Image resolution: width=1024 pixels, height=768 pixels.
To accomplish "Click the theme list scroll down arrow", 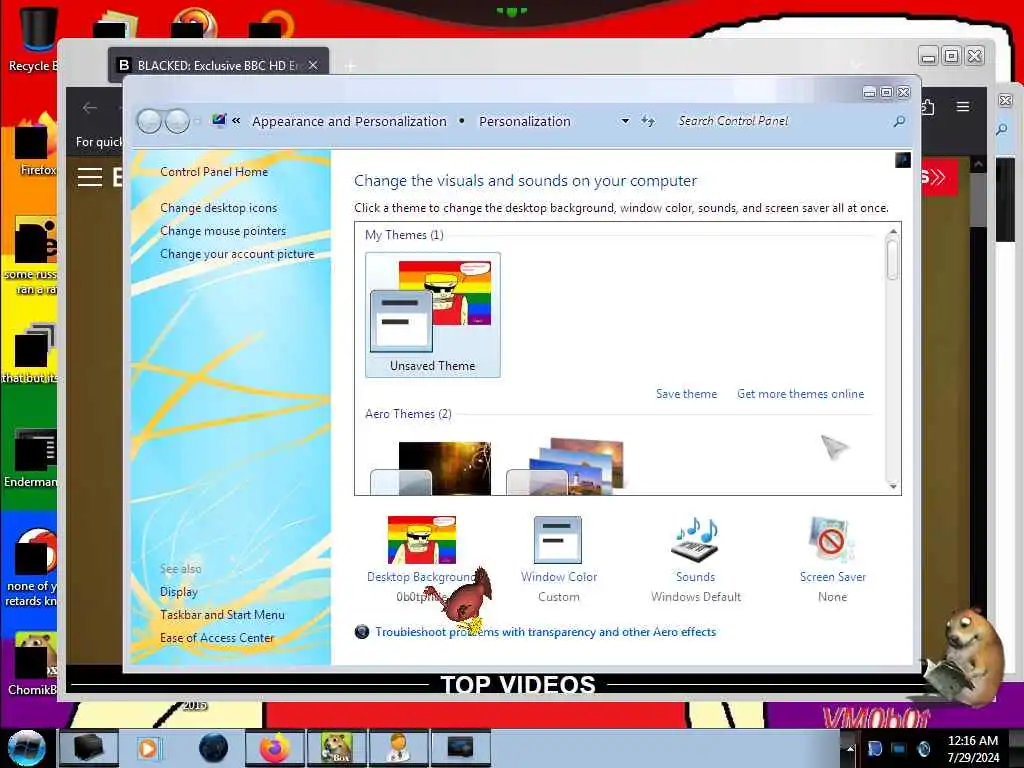I will [893, 487].
